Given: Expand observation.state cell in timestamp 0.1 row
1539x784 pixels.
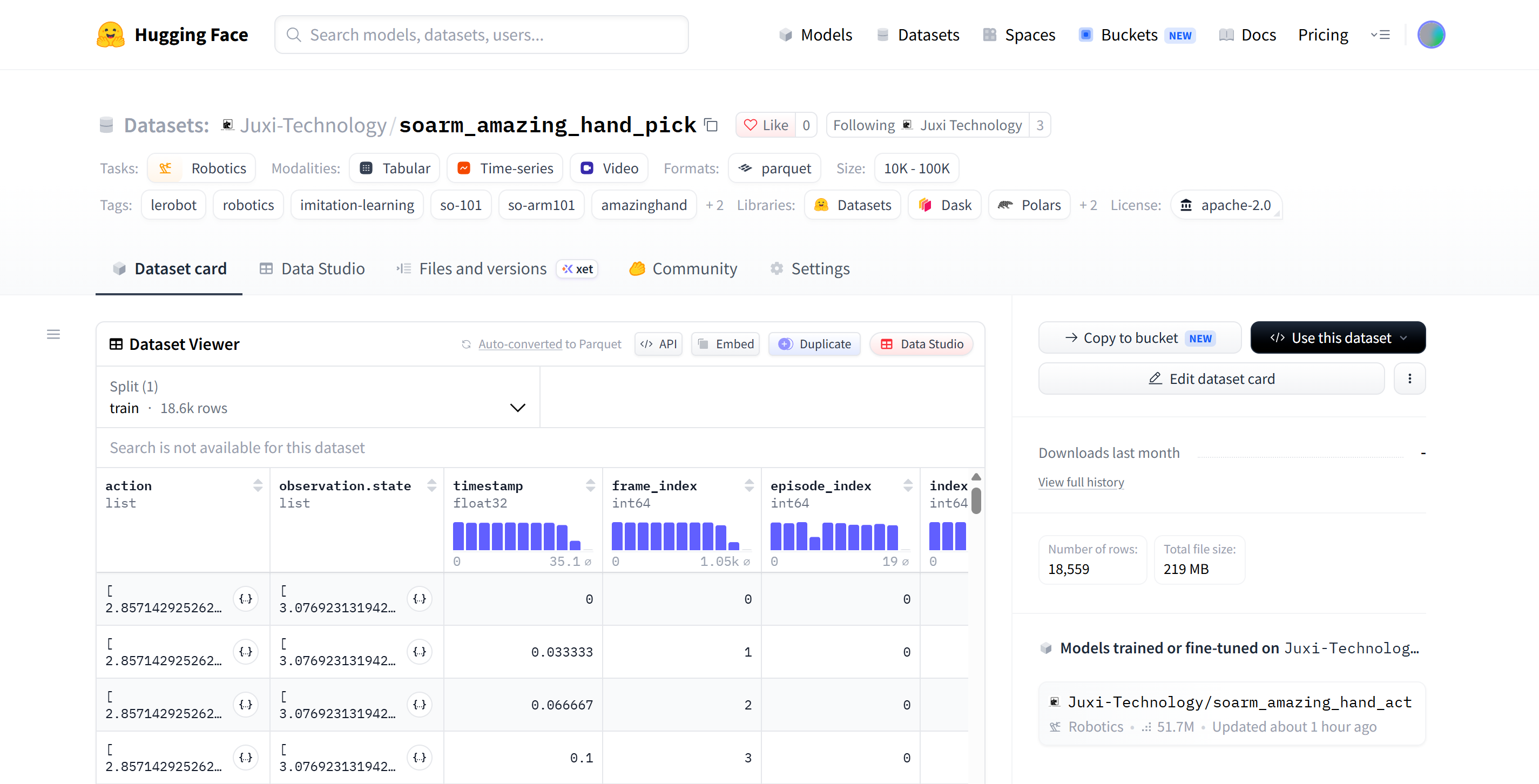Looking at the screenshot, I should 420,757.
